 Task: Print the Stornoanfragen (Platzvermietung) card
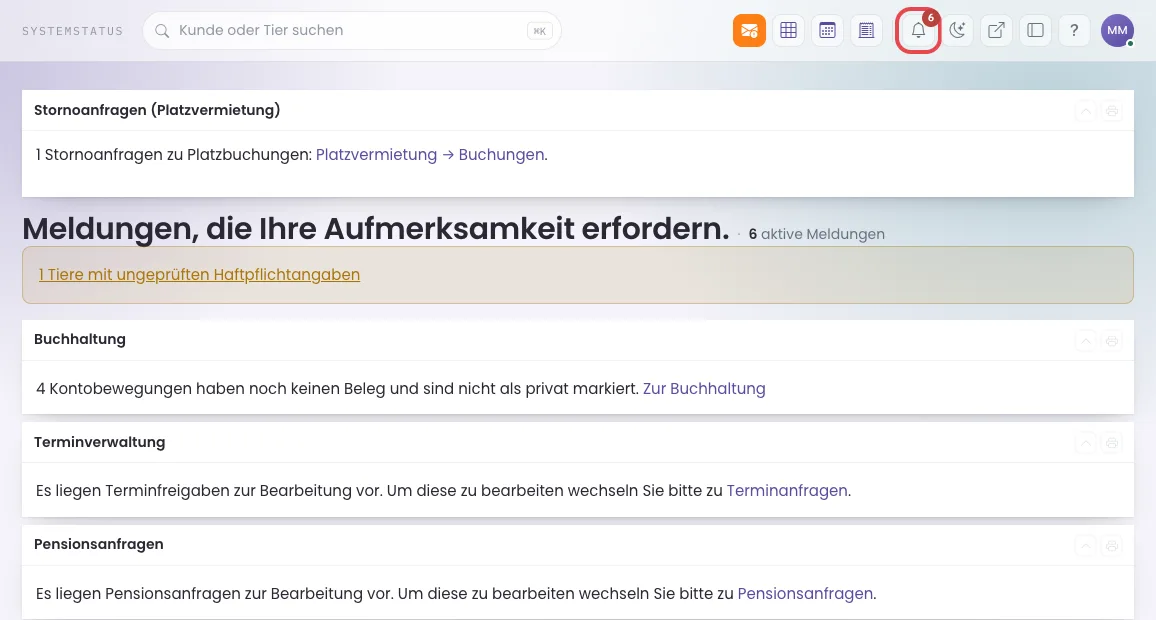tap(1112, 111)
